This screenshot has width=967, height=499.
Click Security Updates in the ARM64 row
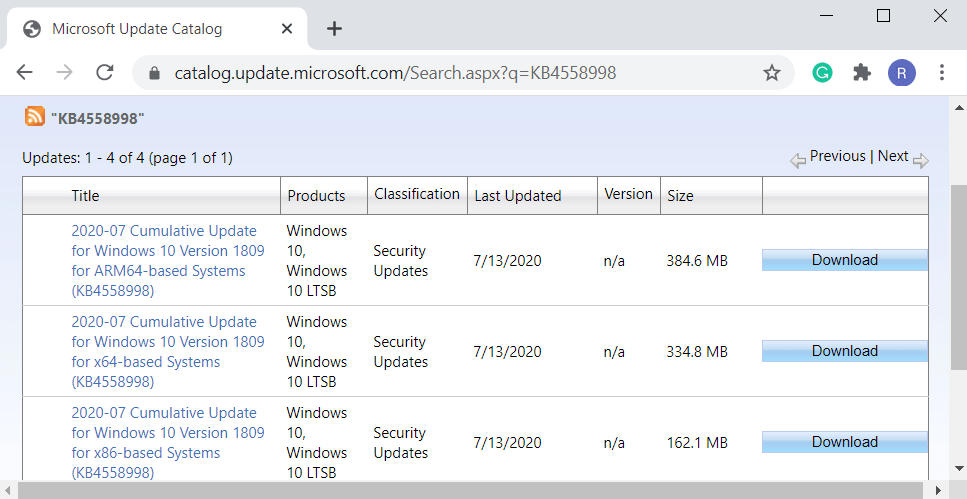click(x=401, y=261)
